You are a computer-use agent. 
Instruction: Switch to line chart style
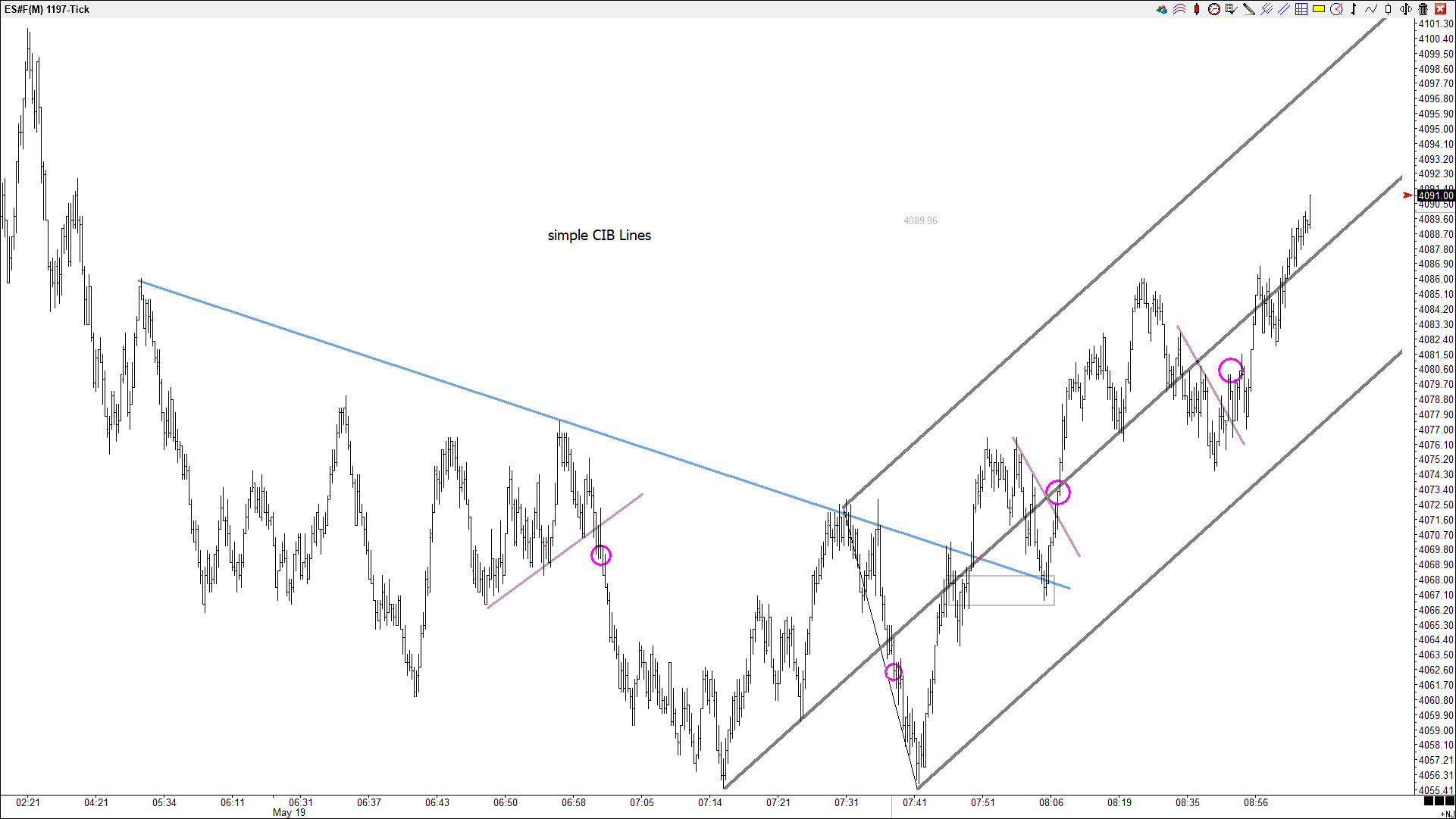(1371, 9)
